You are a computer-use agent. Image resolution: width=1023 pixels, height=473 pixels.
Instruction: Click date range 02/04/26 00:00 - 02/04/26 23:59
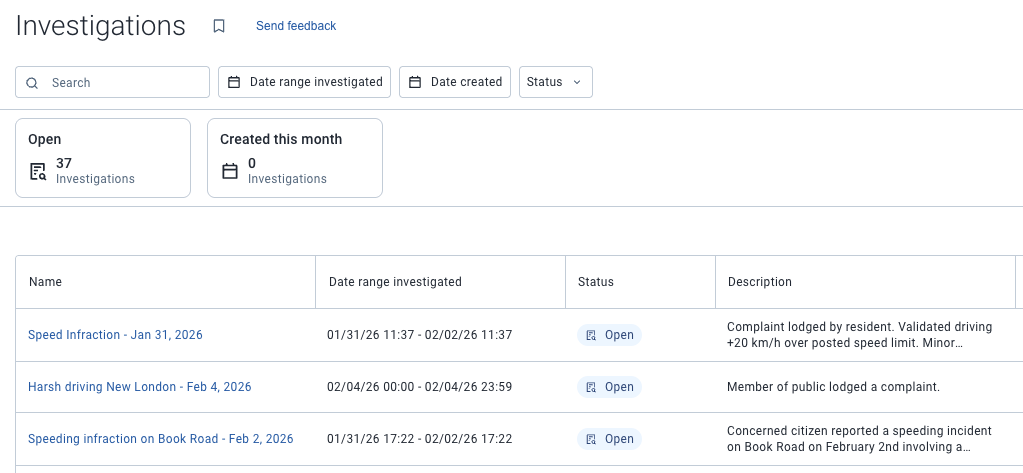click(420, 387)
